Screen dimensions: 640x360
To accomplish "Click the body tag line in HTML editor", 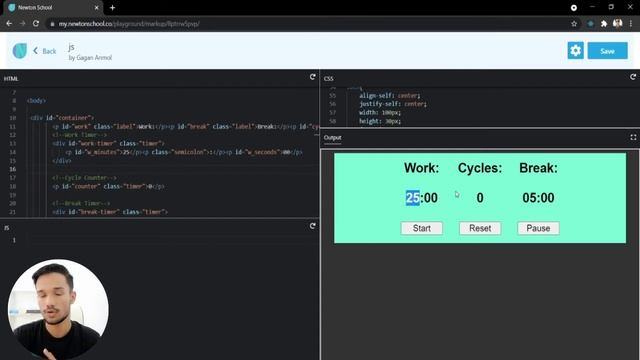I will pos(36,100).
